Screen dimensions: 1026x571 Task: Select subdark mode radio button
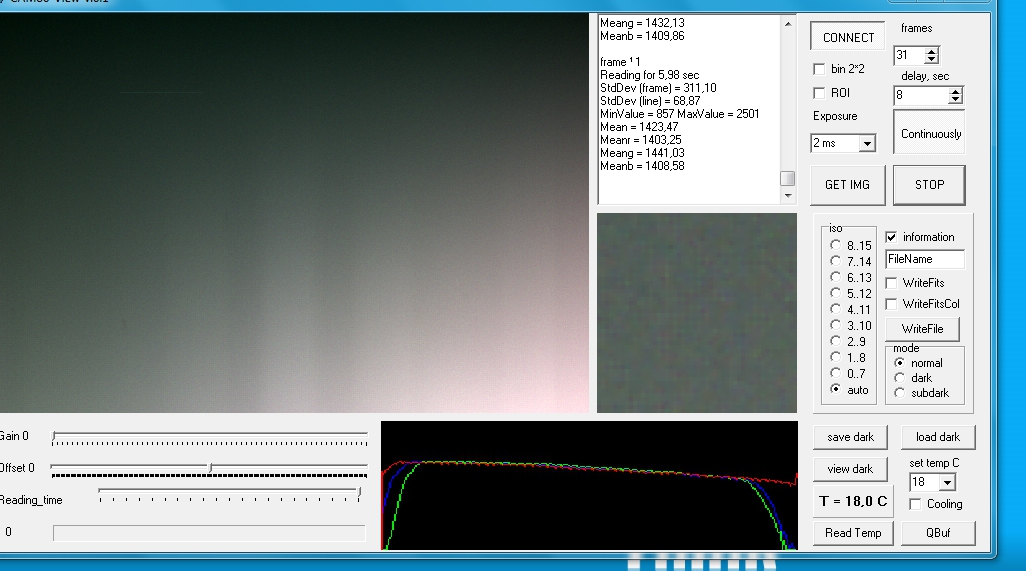(x=900, y=393)
